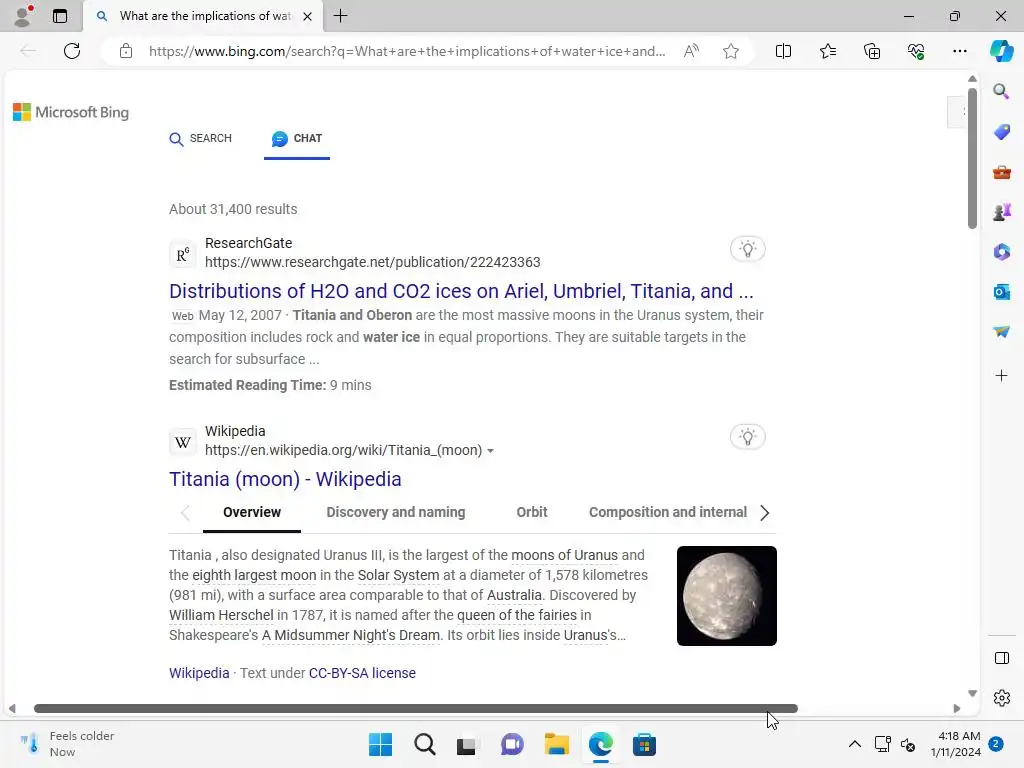This screenshot has height=768, width=1024.
Task: Select the Overview tab in Wikipedia result
Action: [252, 513]
